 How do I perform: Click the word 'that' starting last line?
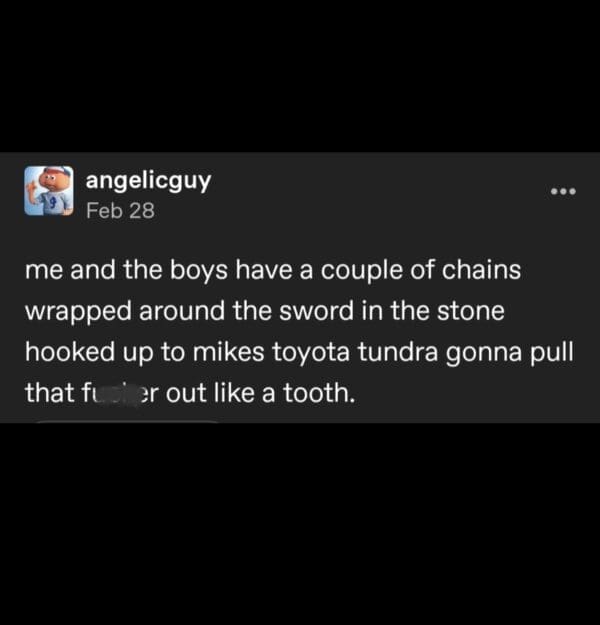(50, 392)
